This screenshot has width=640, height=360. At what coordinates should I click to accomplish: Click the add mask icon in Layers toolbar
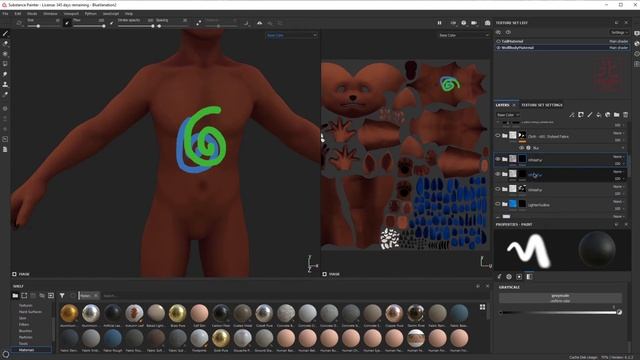(581, 115)
